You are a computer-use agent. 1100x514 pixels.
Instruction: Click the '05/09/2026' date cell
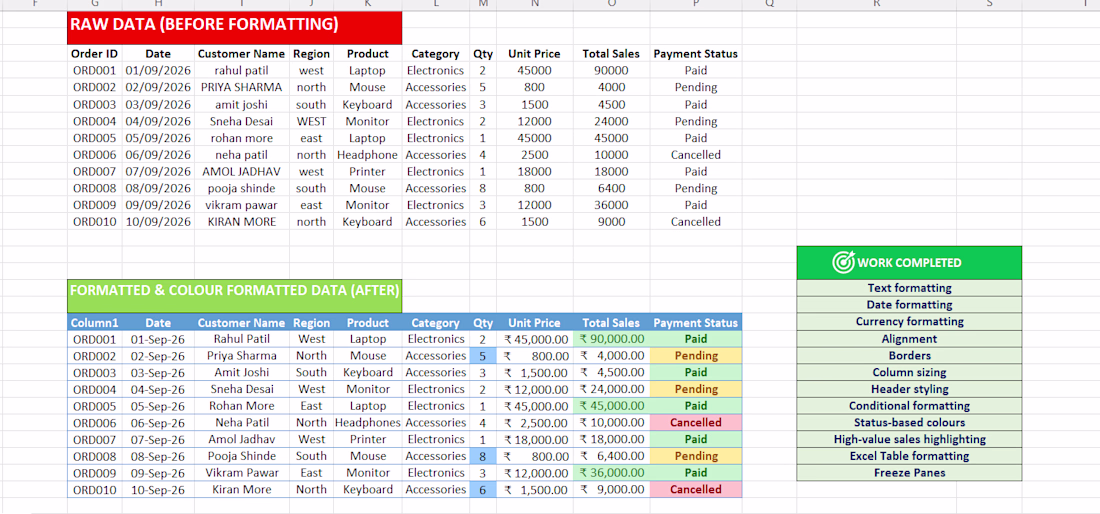[159, 137]
